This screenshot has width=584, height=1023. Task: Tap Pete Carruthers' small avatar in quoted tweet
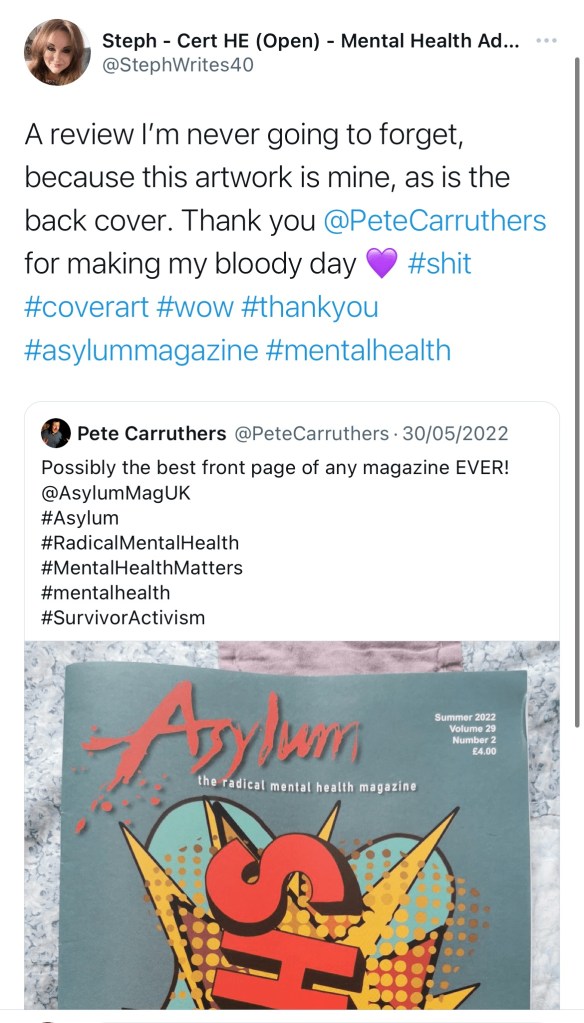point(55,433)
